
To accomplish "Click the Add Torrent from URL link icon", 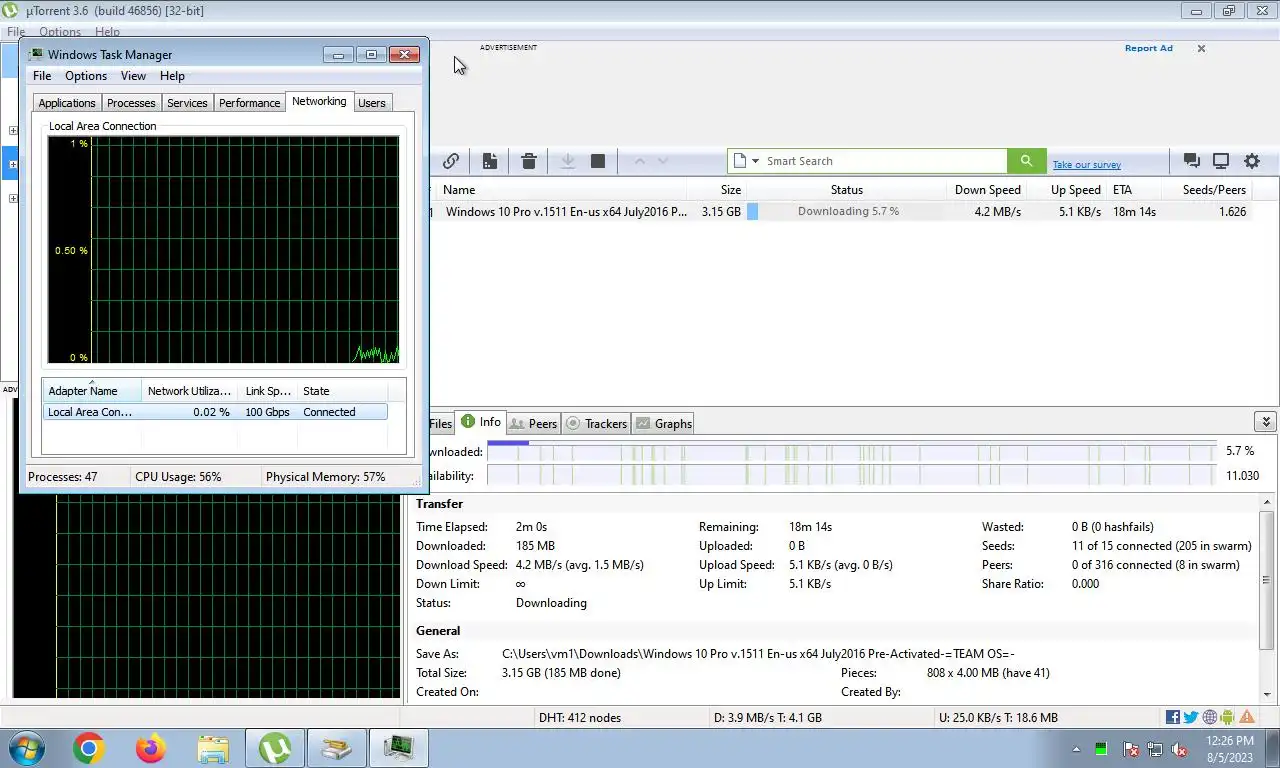I will click(x=451, y=161).
